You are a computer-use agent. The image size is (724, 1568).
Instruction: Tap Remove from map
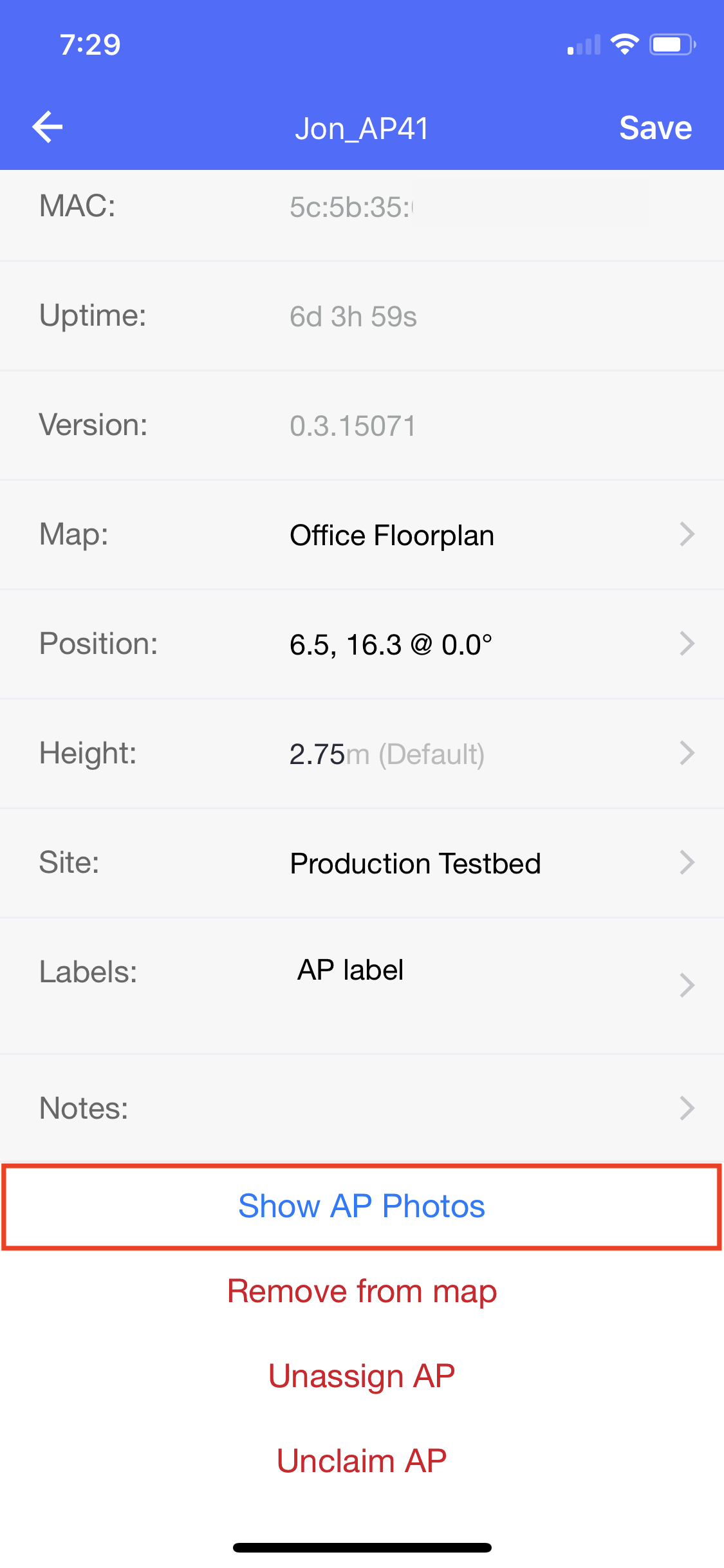tap(362, 1291)
